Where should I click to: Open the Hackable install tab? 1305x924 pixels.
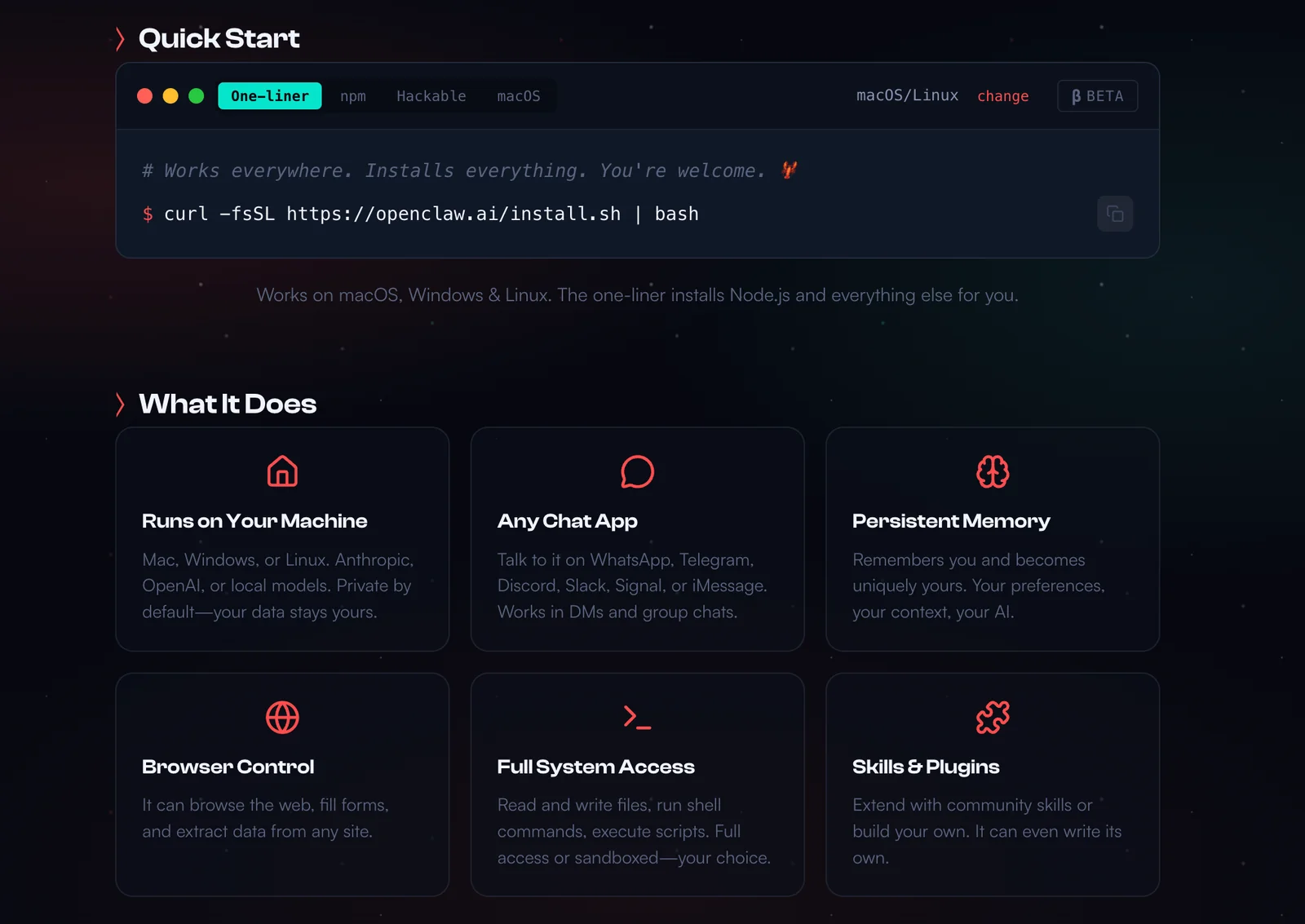[x=431, y=96]
